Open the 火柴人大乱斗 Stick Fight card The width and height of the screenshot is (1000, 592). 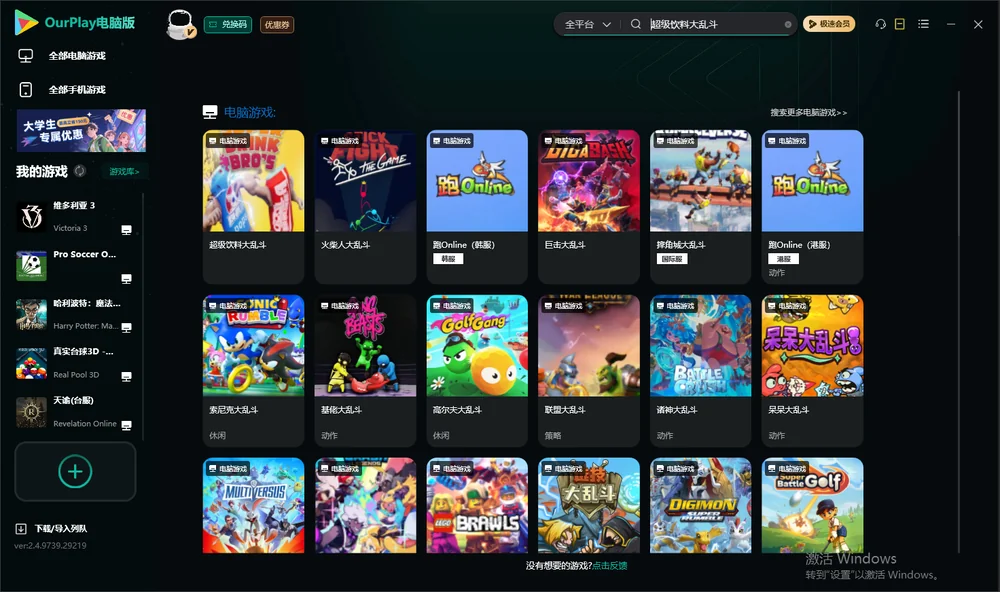click(x=365, y=206)
